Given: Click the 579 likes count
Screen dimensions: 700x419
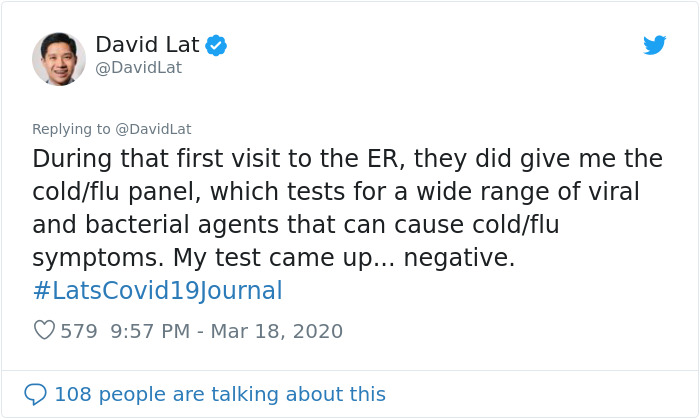Looking at the screenshot, I should [x=79, y=331].
